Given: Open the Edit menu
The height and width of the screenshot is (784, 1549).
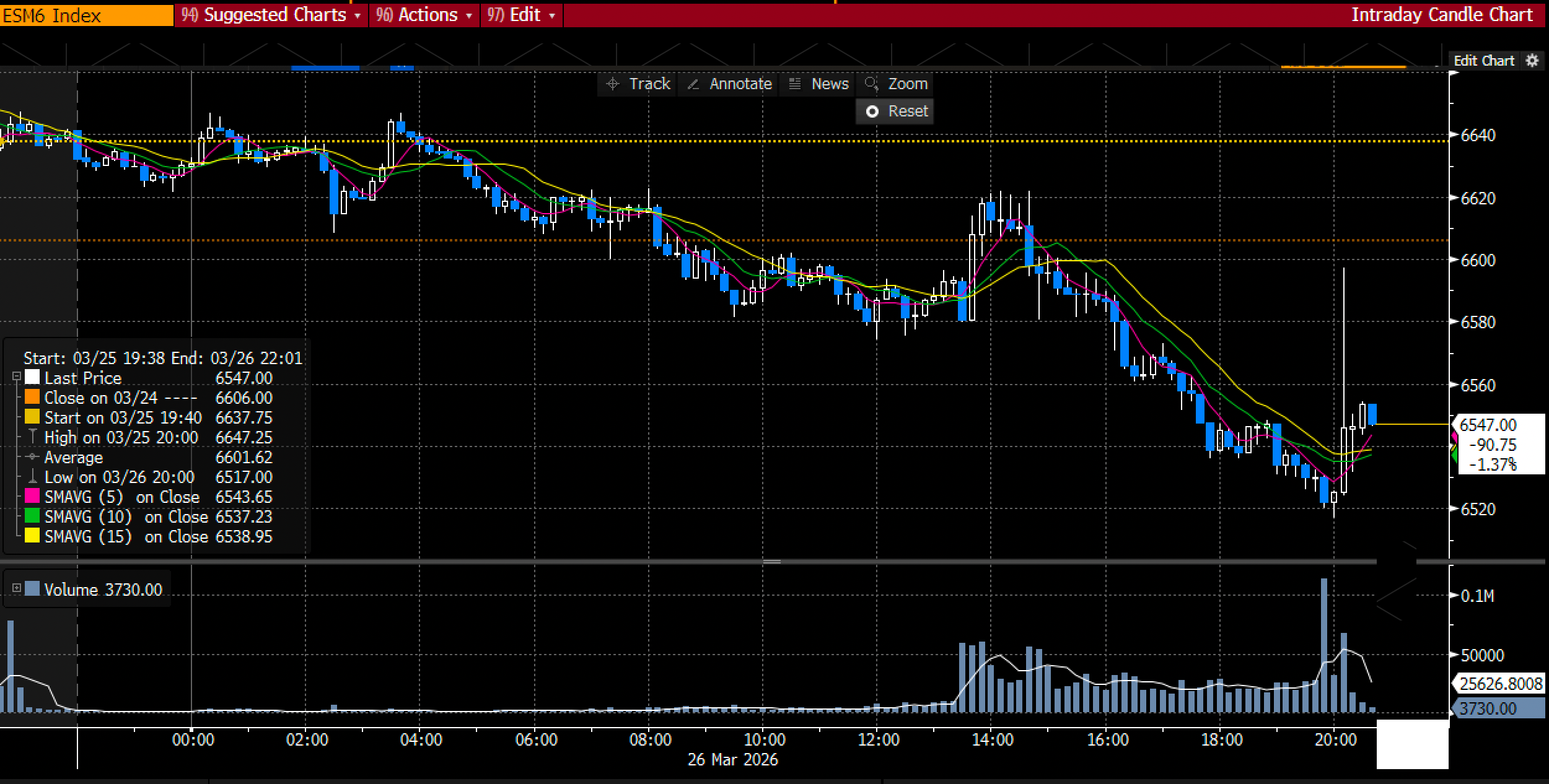Looking at the screenshot, I should [524, 15].
